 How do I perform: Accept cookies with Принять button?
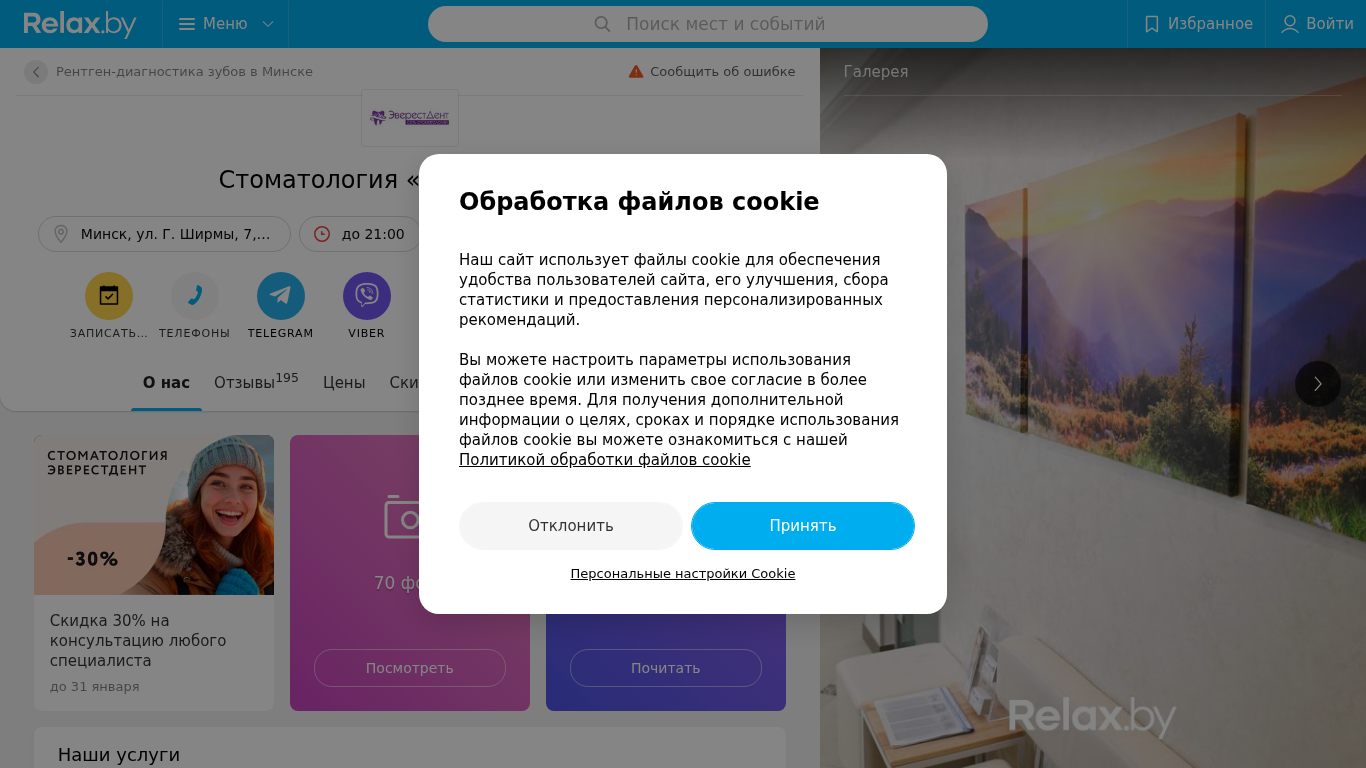pos(803,526)
